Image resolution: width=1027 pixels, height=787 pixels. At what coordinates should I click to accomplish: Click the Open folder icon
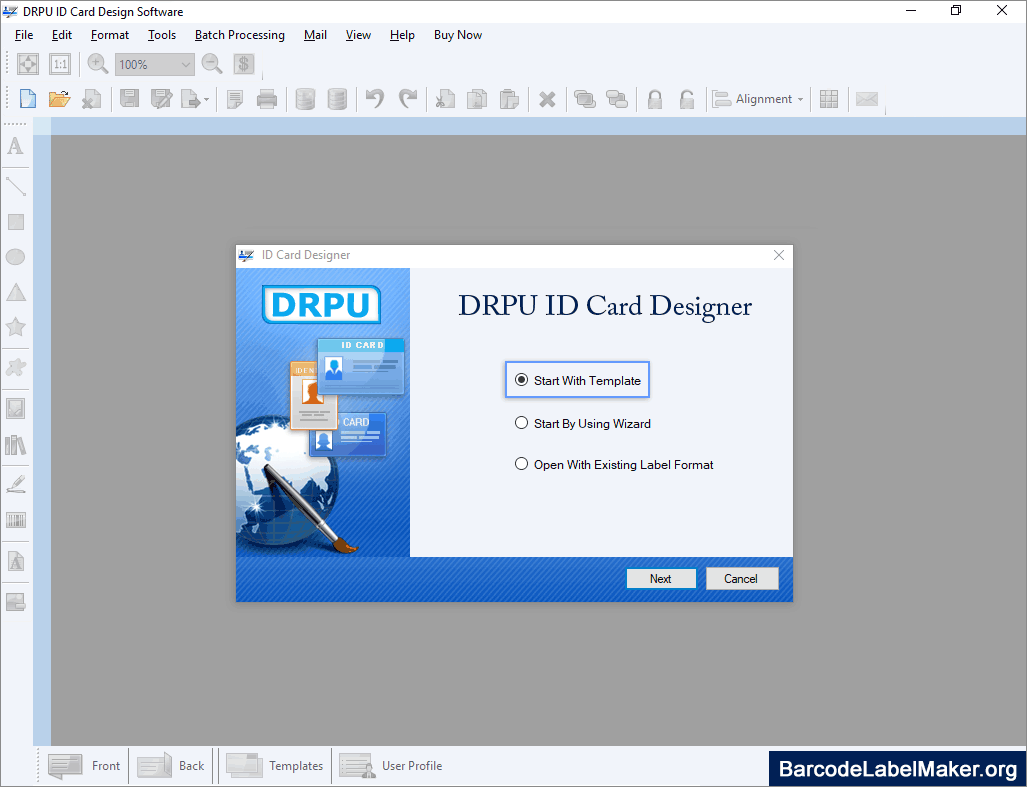pyautogui.click(x=59, y=99)
